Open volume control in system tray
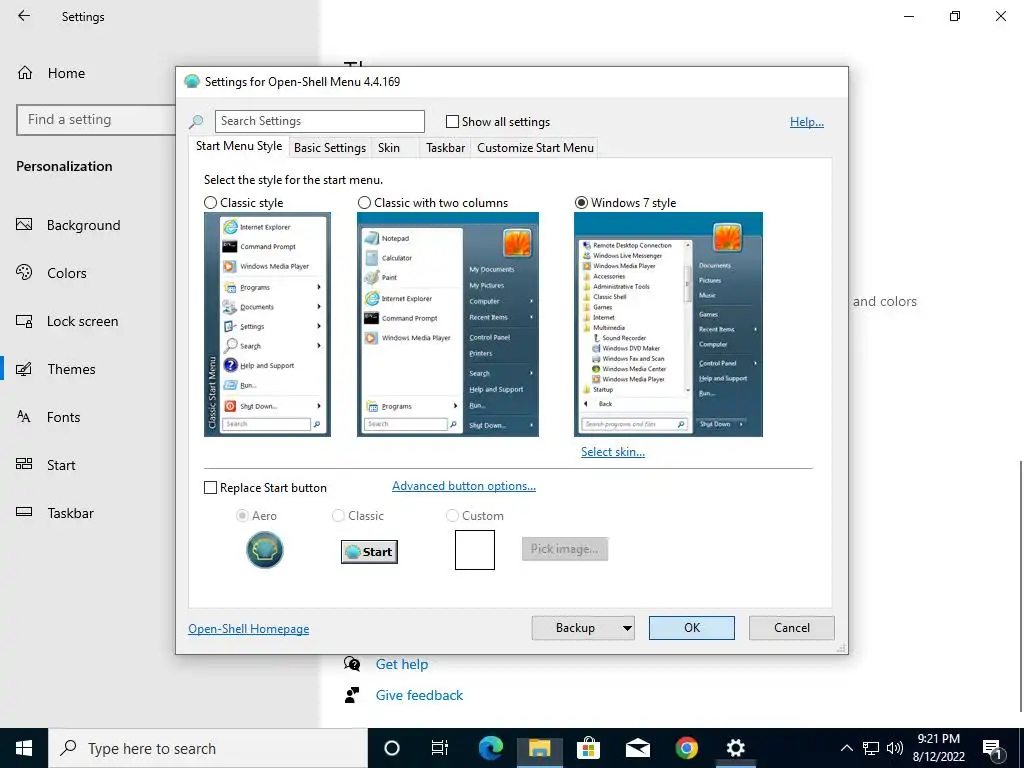The height and width of the screenshot is (768, 1024). [x=895, y=748]
